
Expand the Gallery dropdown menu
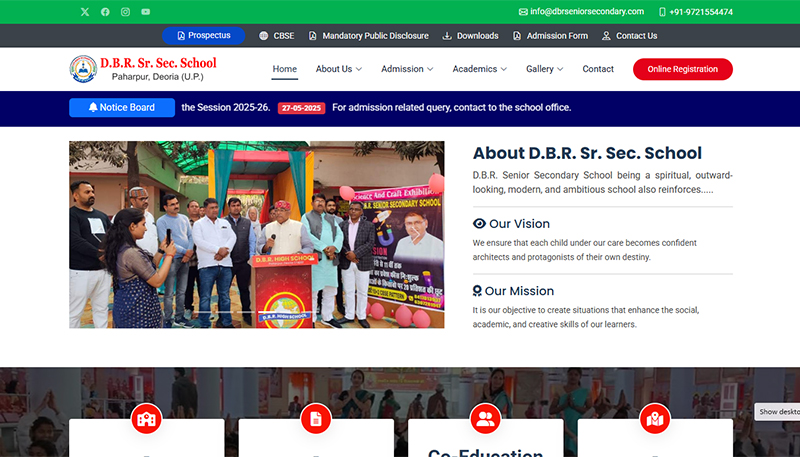pos(544,69)
